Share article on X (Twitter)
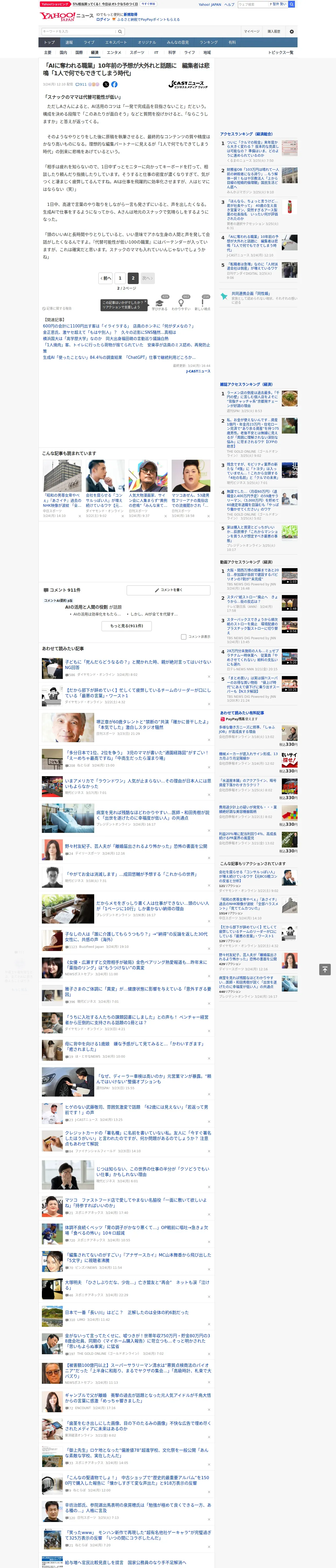 [x=105, y=85]
